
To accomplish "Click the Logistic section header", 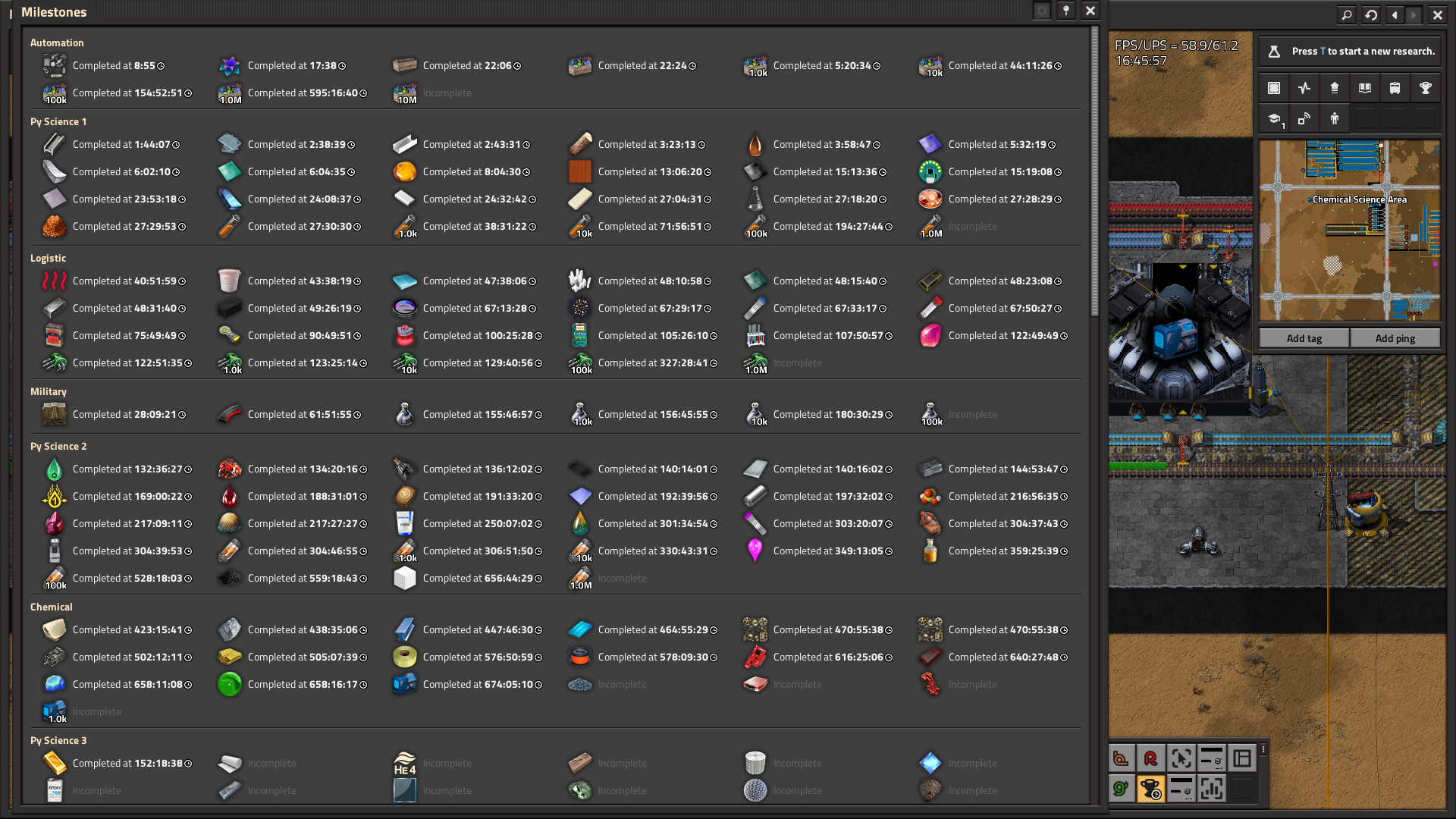I will point(48,258).
